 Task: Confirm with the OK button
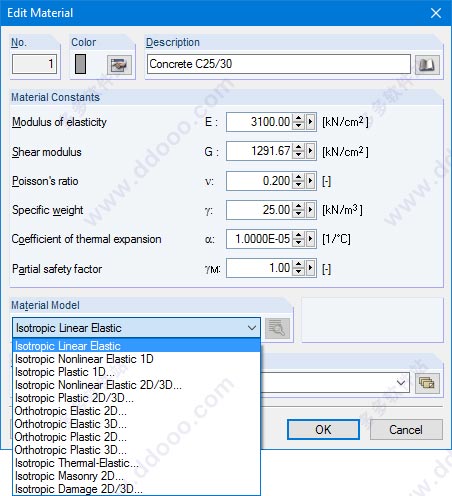coord(323,430)
